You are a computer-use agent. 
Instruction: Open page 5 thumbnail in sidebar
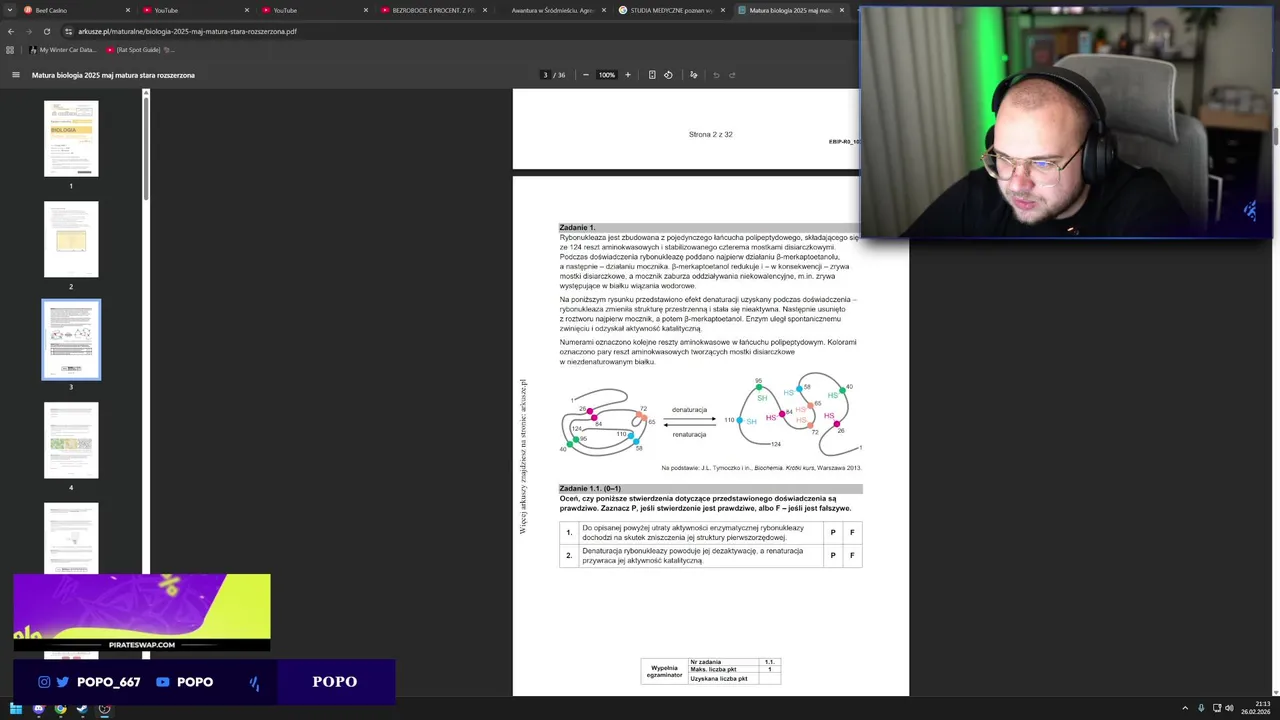click(71, 538)
